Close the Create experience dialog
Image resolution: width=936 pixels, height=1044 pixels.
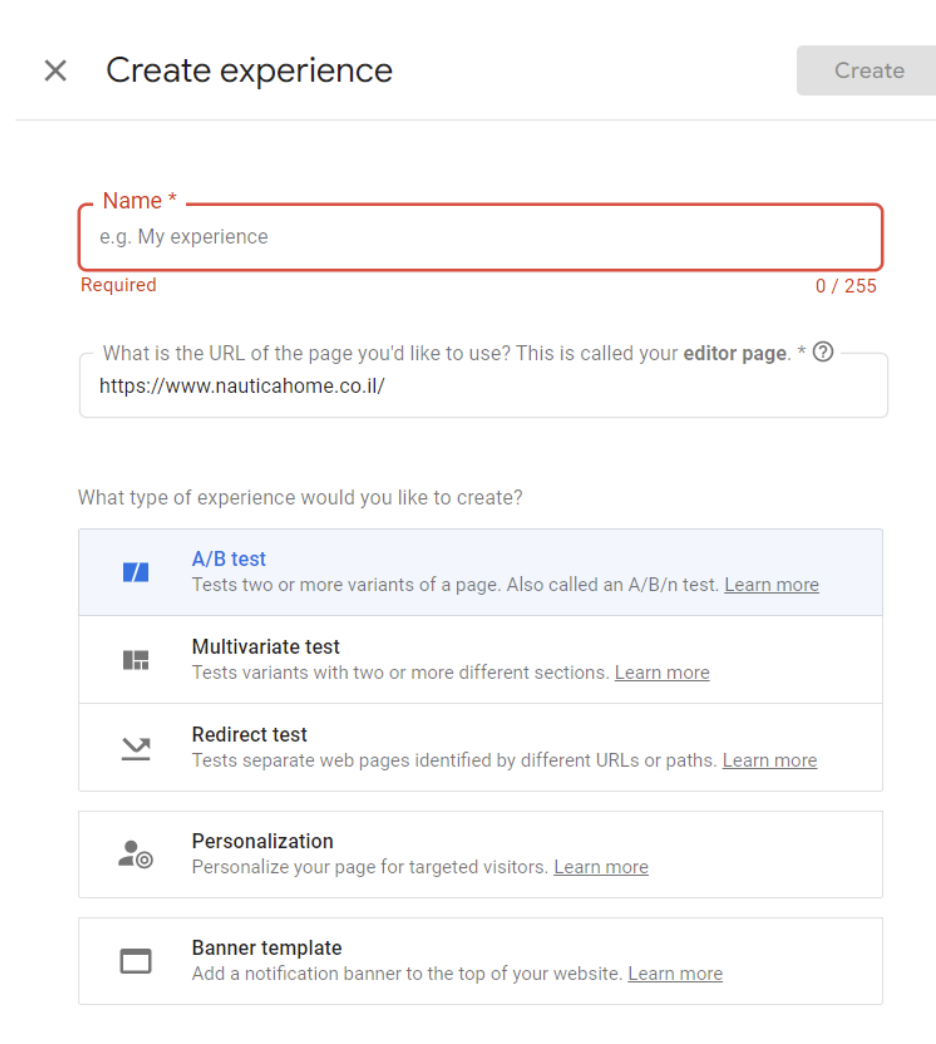tap(55, 70)
